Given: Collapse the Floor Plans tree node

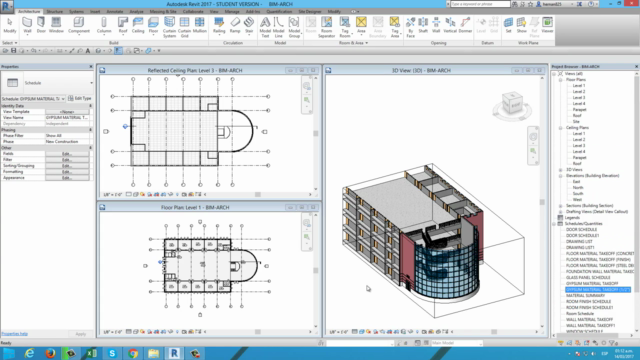Looking at the screenshot, I should (x=560, y=80).
